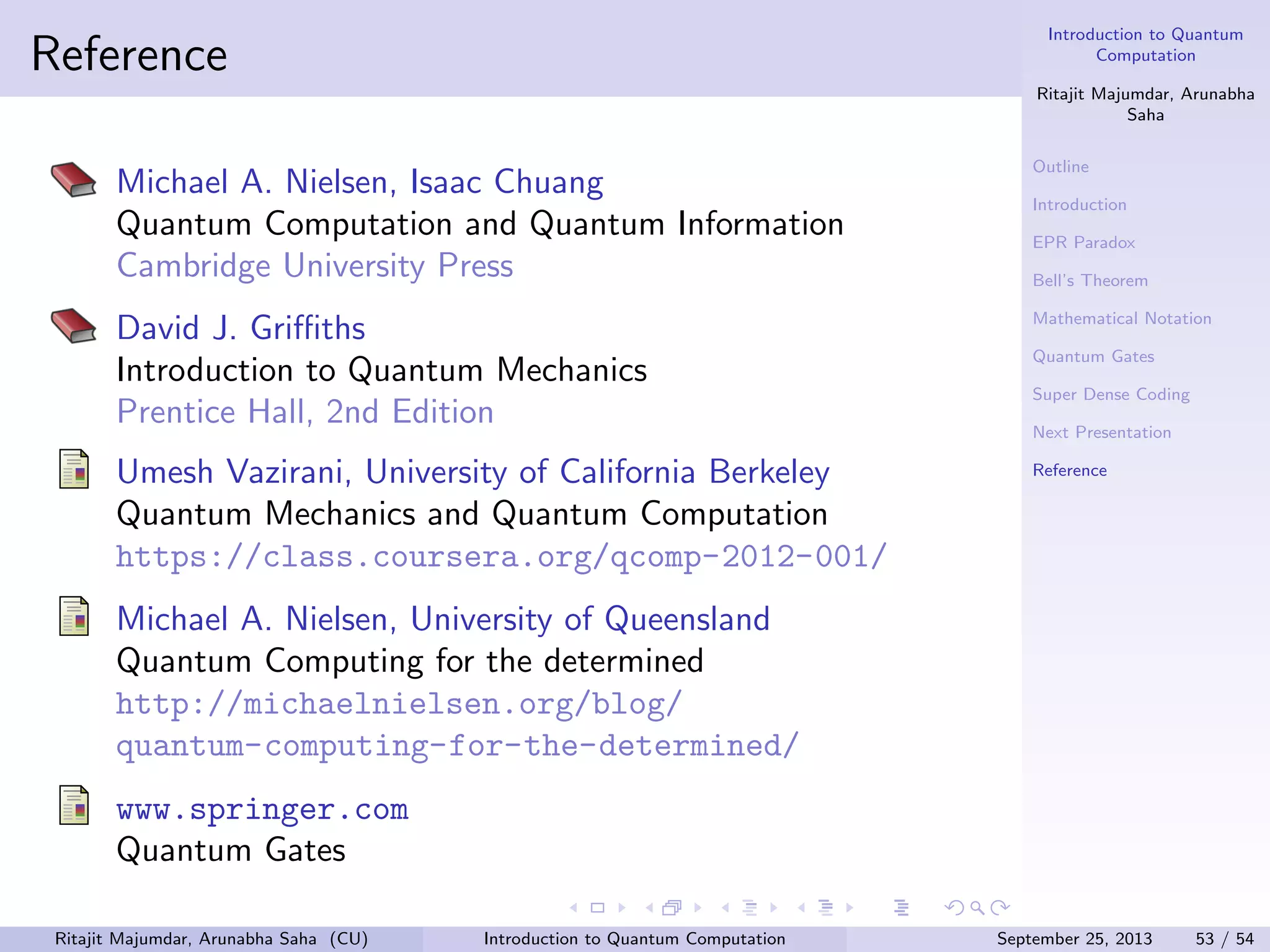
Task: Open the michaelnielsen.org/blog/ URL
Action: coord(399,704)
